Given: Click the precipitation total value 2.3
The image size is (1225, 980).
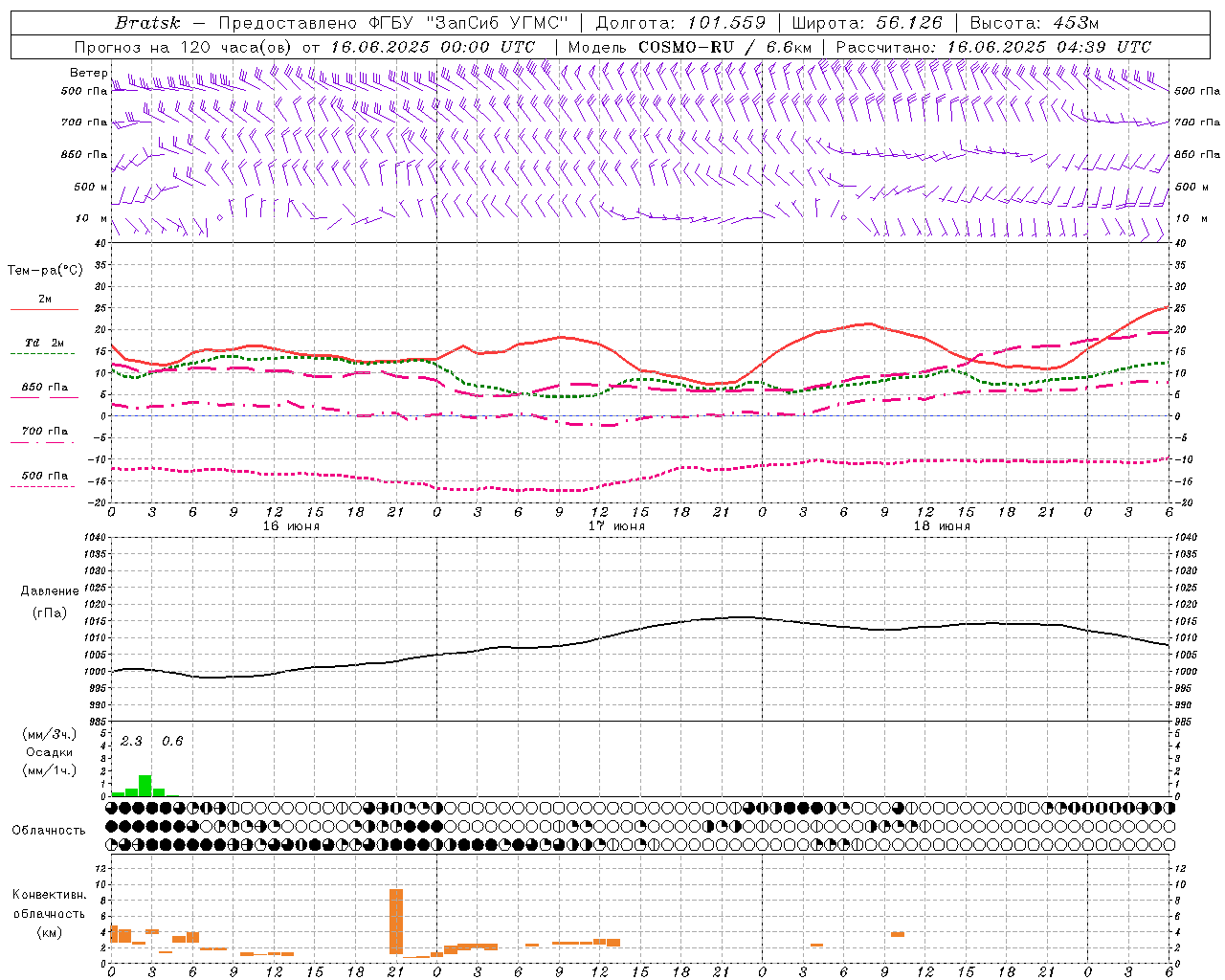Looking at the screenshot, I should pos(131,742).
